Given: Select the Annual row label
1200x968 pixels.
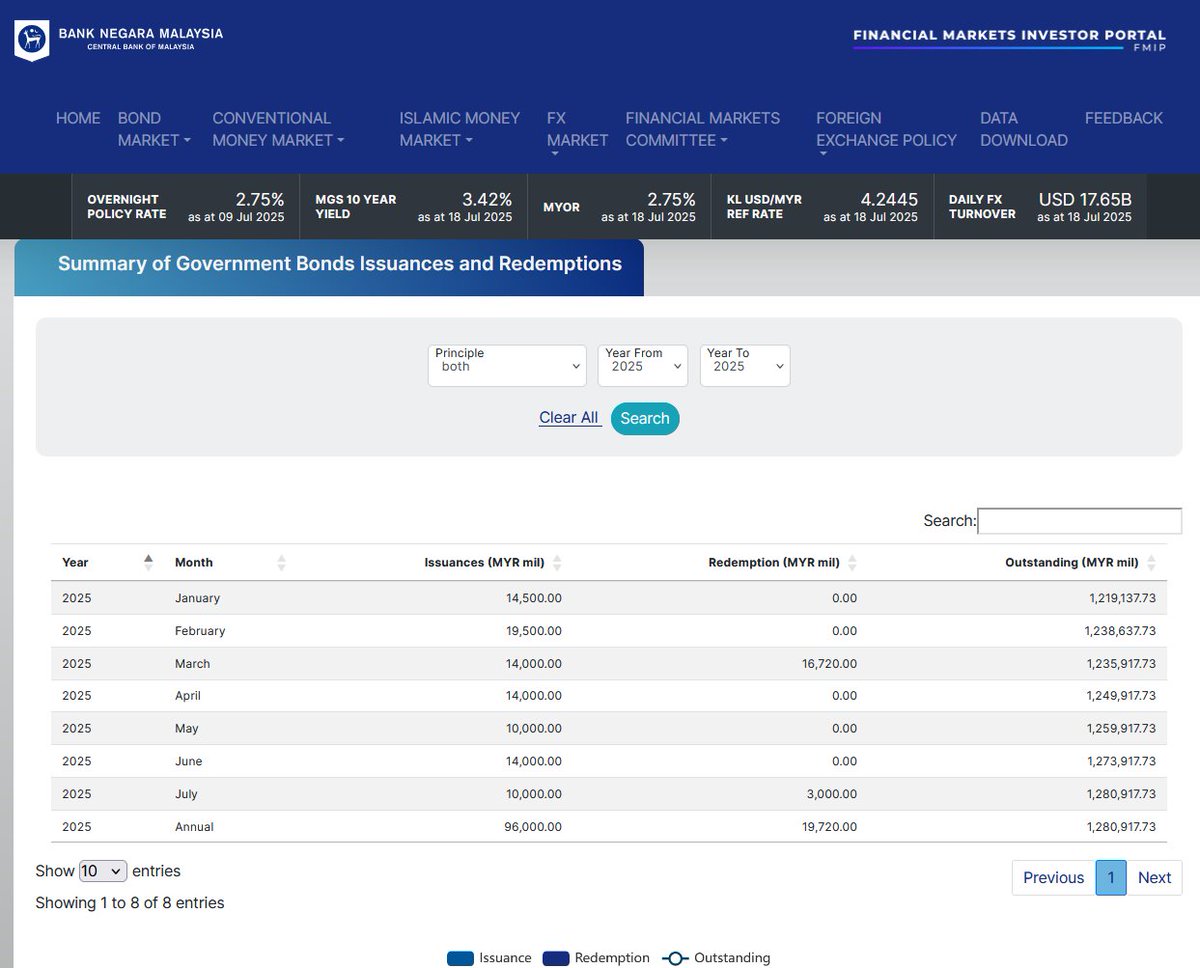Looking at the screenshot, I should point(194,827).
